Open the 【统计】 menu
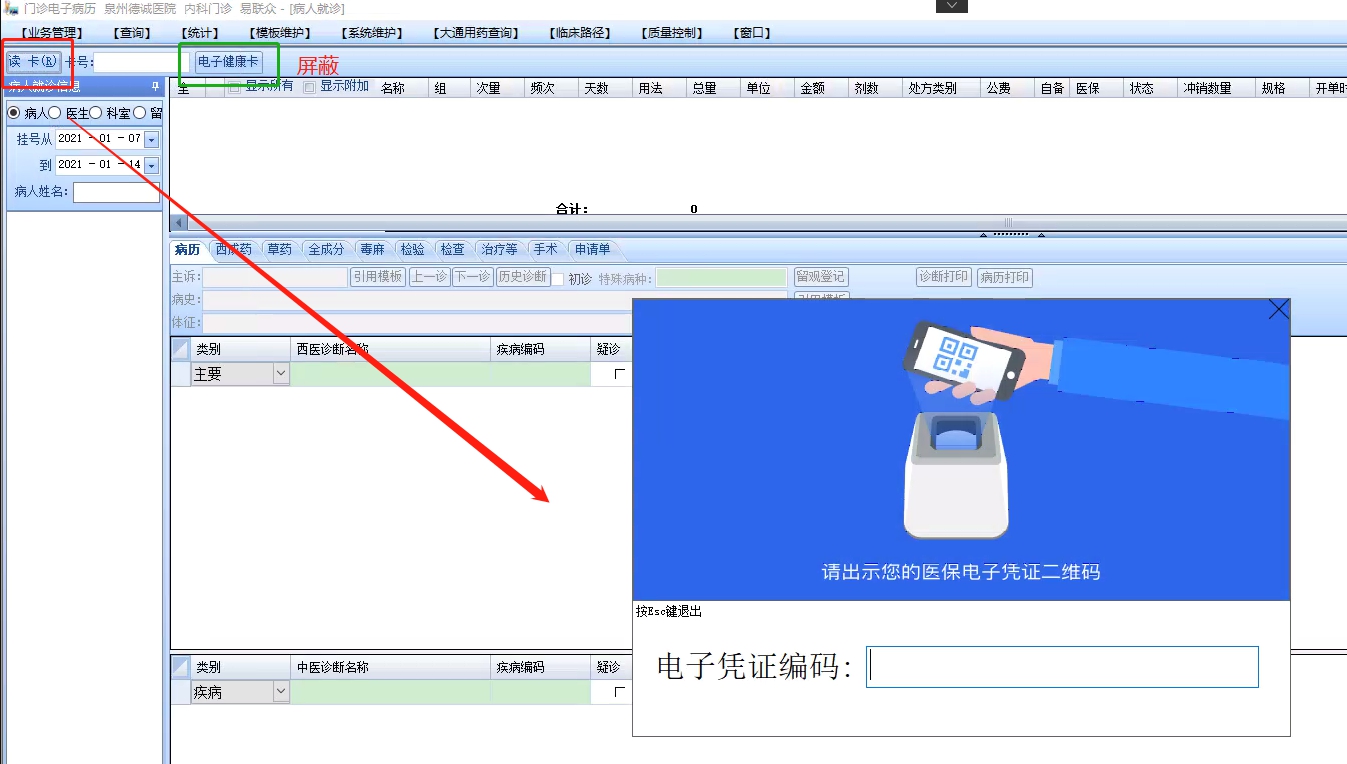 [200, 33]
